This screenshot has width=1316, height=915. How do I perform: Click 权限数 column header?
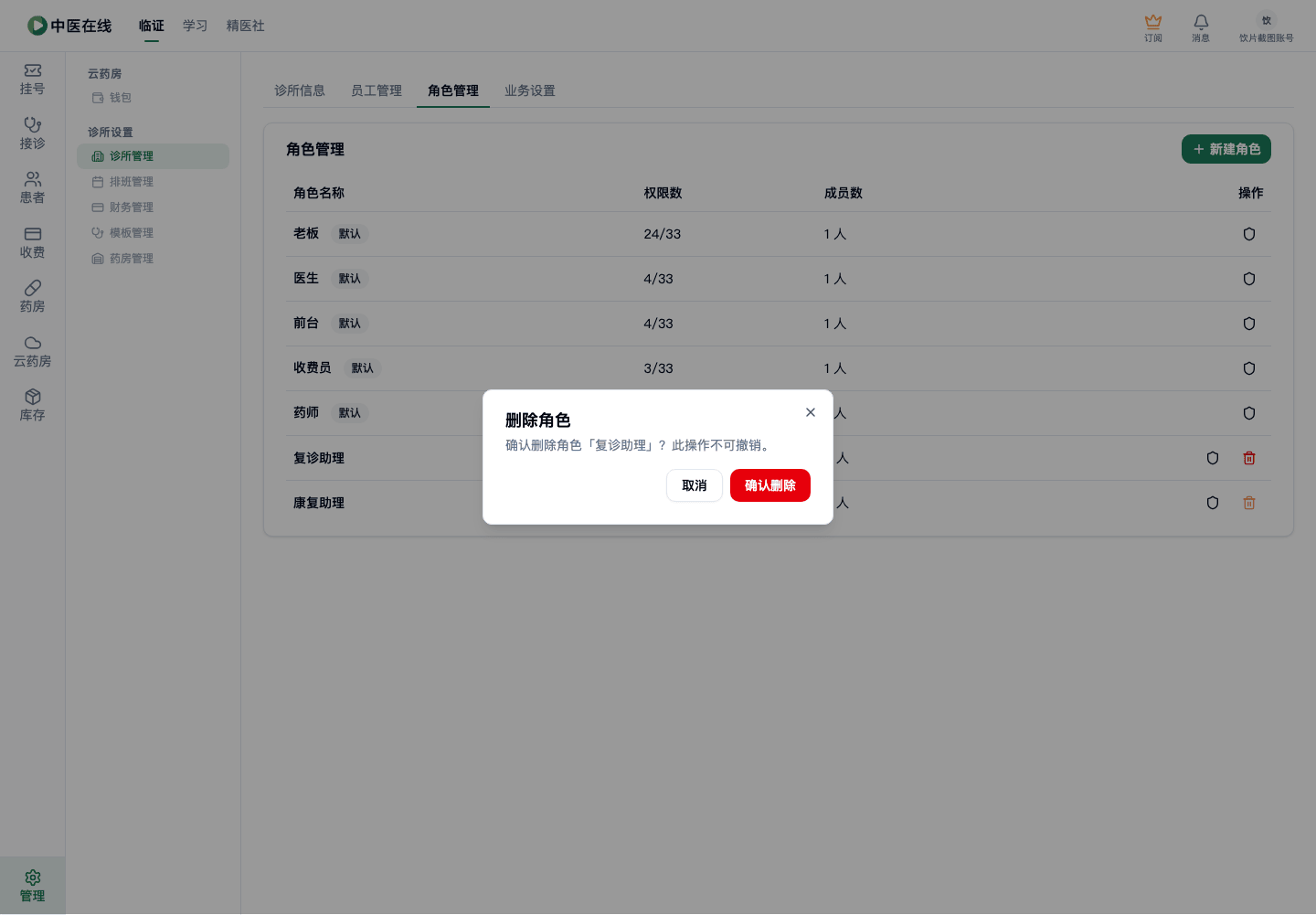(663, 193)
